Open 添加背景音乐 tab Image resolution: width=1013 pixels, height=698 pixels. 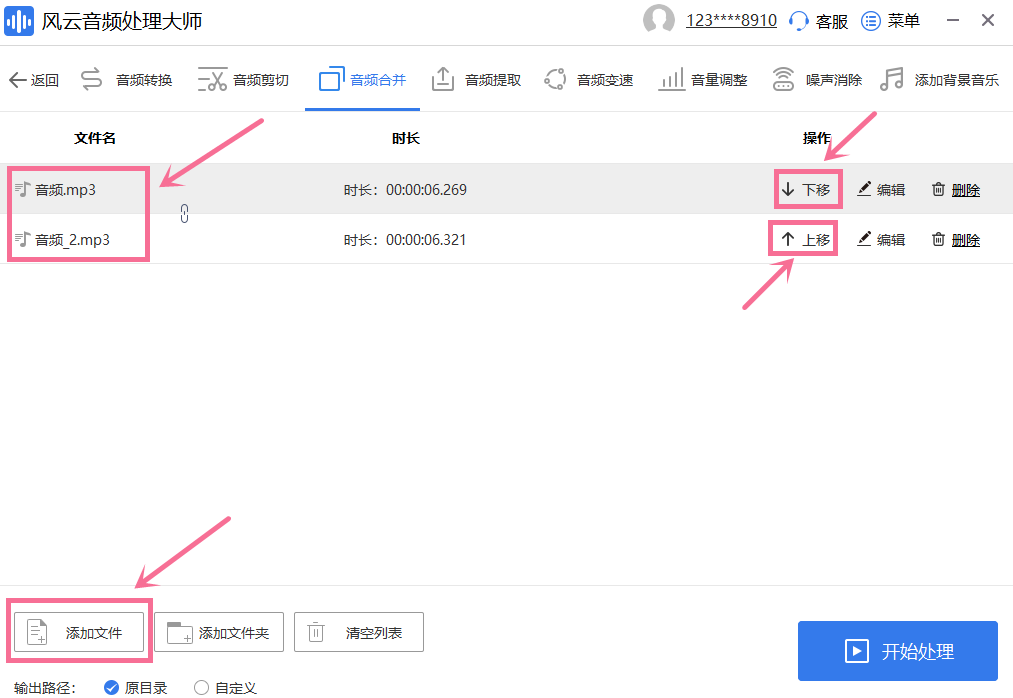(x=940, y=80)
